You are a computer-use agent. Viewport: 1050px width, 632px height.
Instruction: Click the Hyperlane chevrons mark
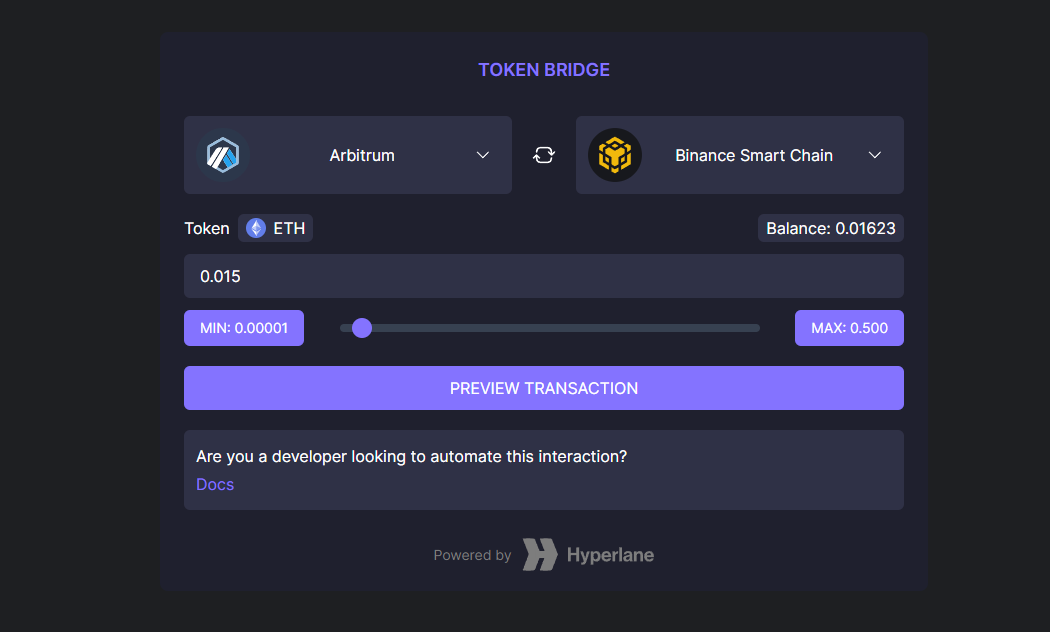(x=538, y=554)
